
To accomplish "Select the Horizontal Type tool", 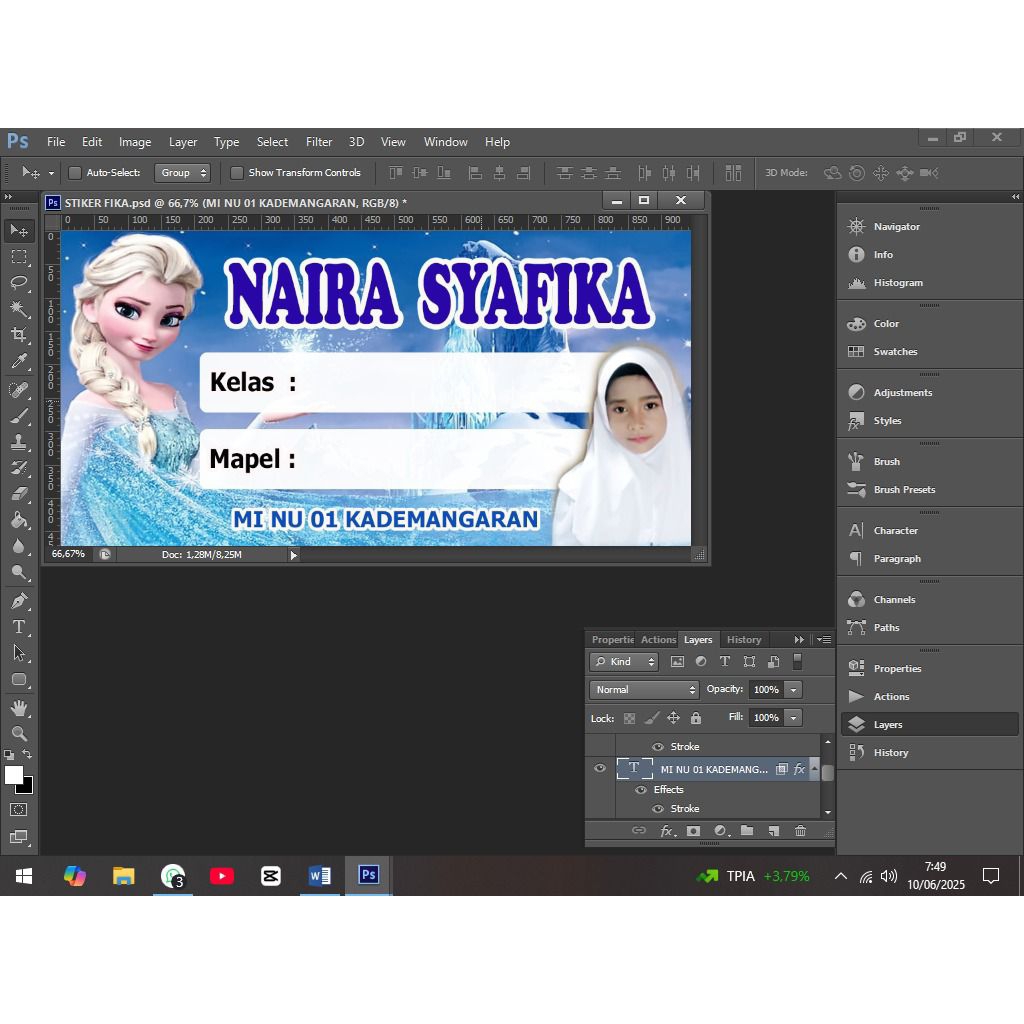I will 20,625.
